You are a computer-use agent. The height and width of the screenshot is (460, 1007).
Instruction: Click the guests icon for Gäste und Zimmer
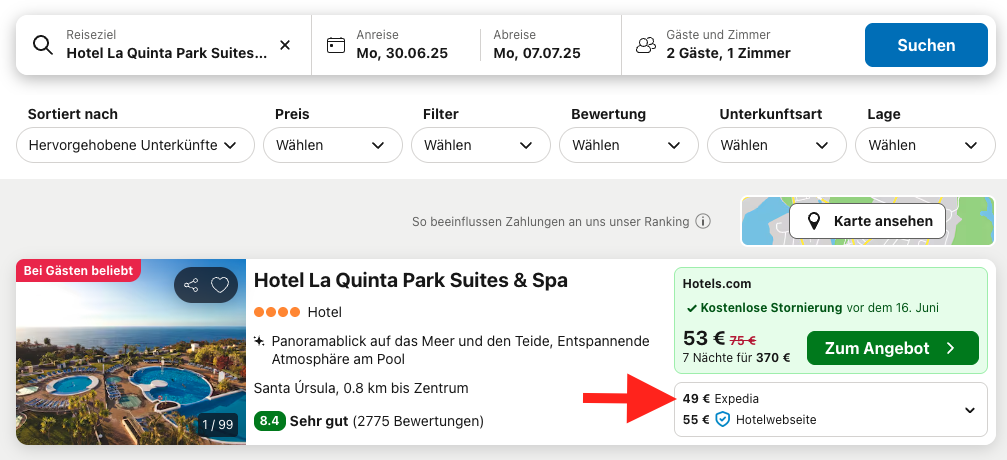tap(646, 45)
